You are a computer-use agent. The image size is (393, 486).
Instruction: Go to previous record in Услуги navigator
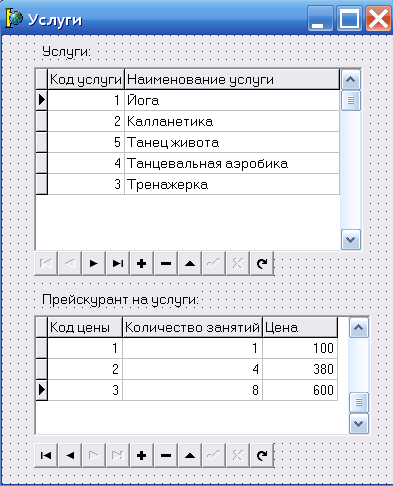point(70,263)
